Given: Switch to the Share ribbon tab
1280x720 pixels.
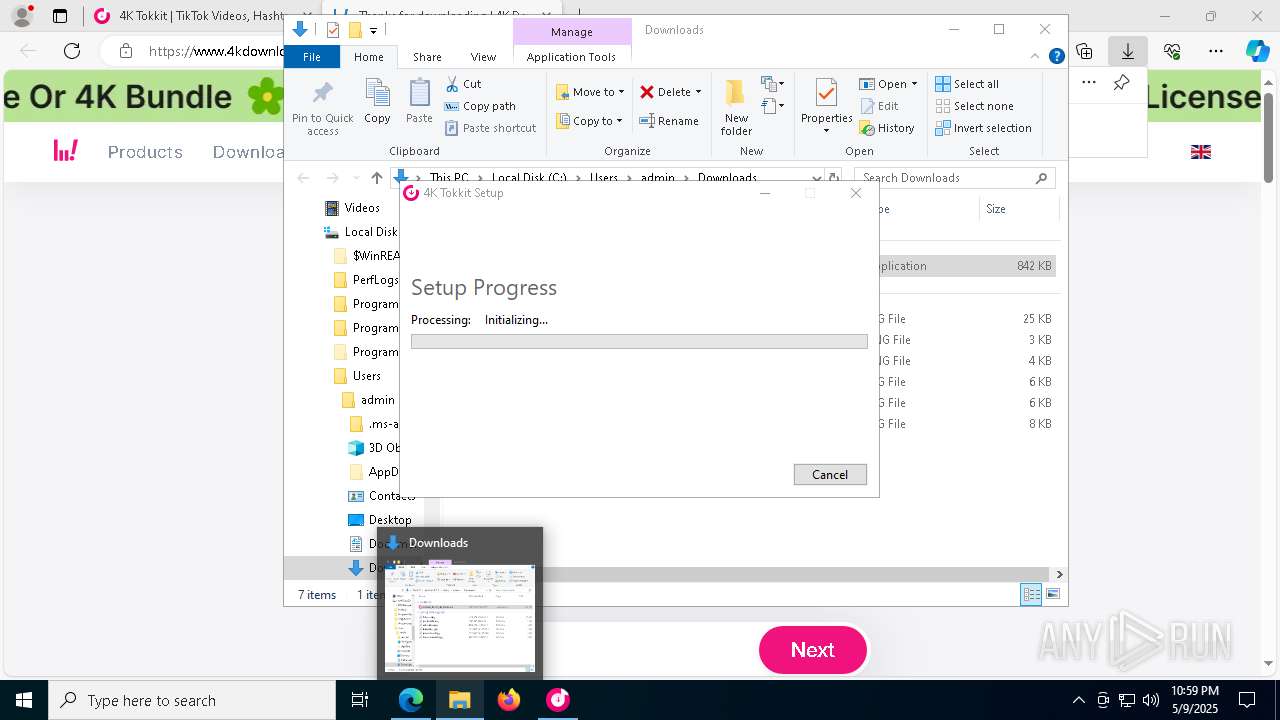Looking at the screenshot, I should [x=427, y=57].
